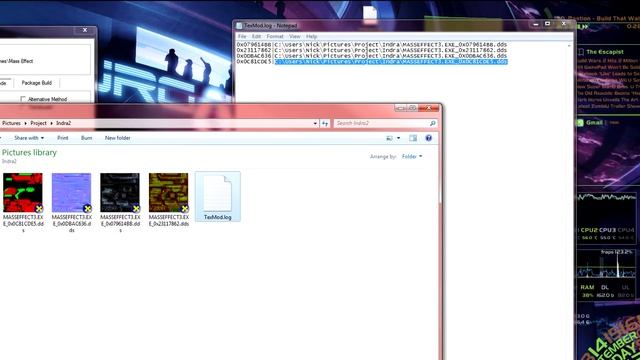Viewport: 640px width, 360px height.
Task: Click the Pictures breadcrumb in Explorer address bar
Action: coord(11,123)
